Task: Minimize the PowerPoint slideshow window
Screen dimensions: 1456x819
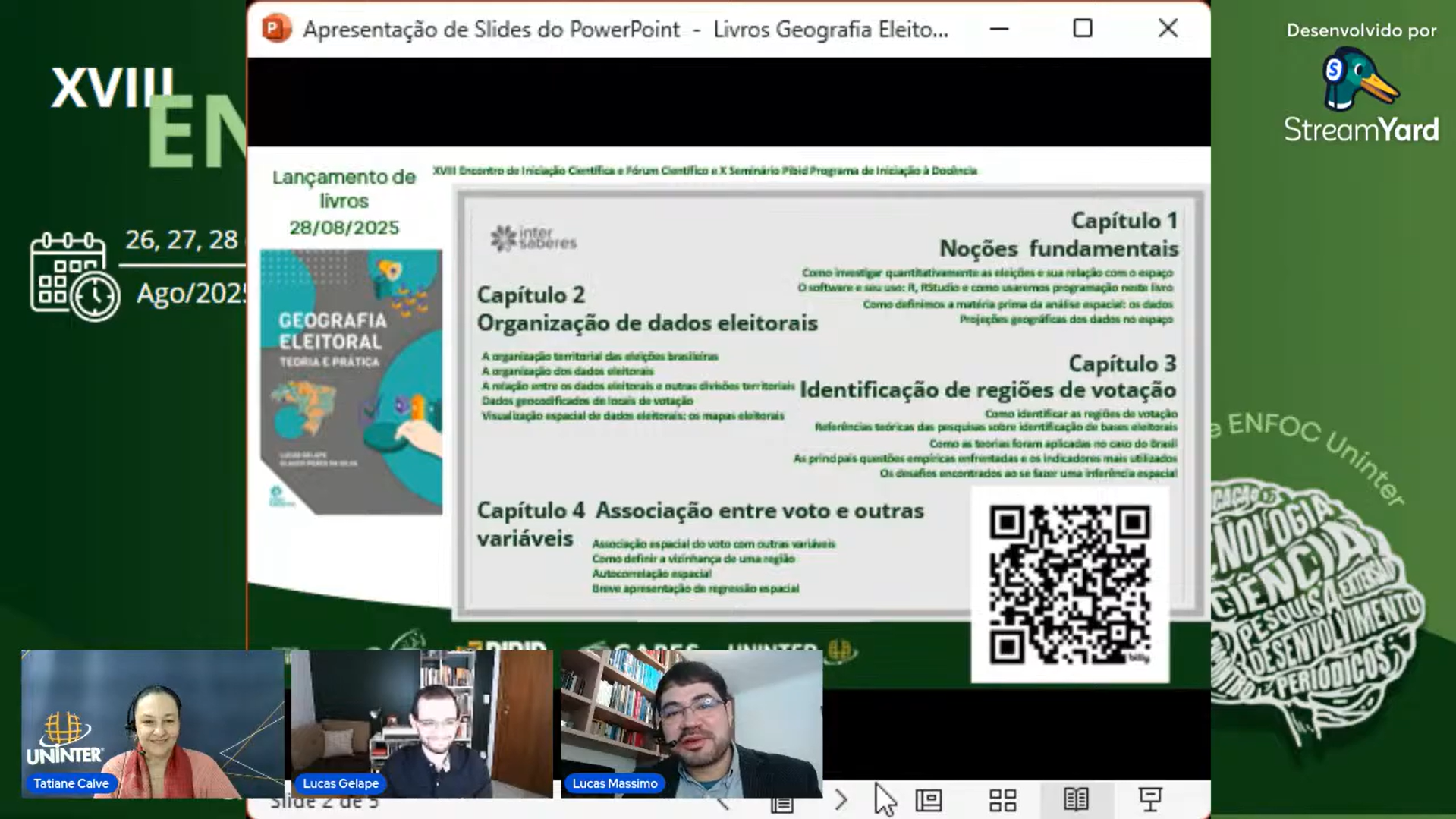Action: (999, 29)
